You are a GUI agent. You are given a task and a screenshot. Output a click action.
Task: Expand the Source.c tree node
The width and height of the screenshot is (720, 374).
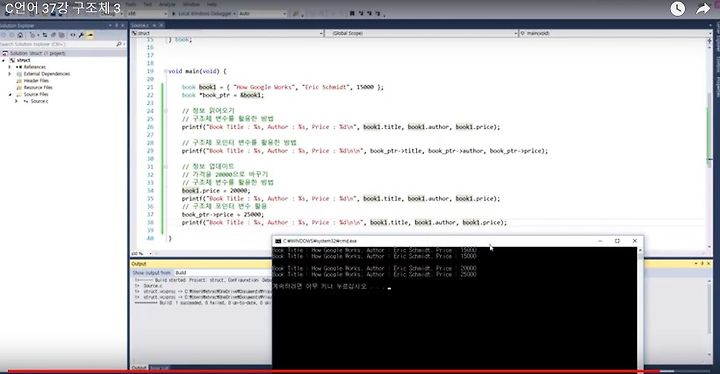[17, 101]
